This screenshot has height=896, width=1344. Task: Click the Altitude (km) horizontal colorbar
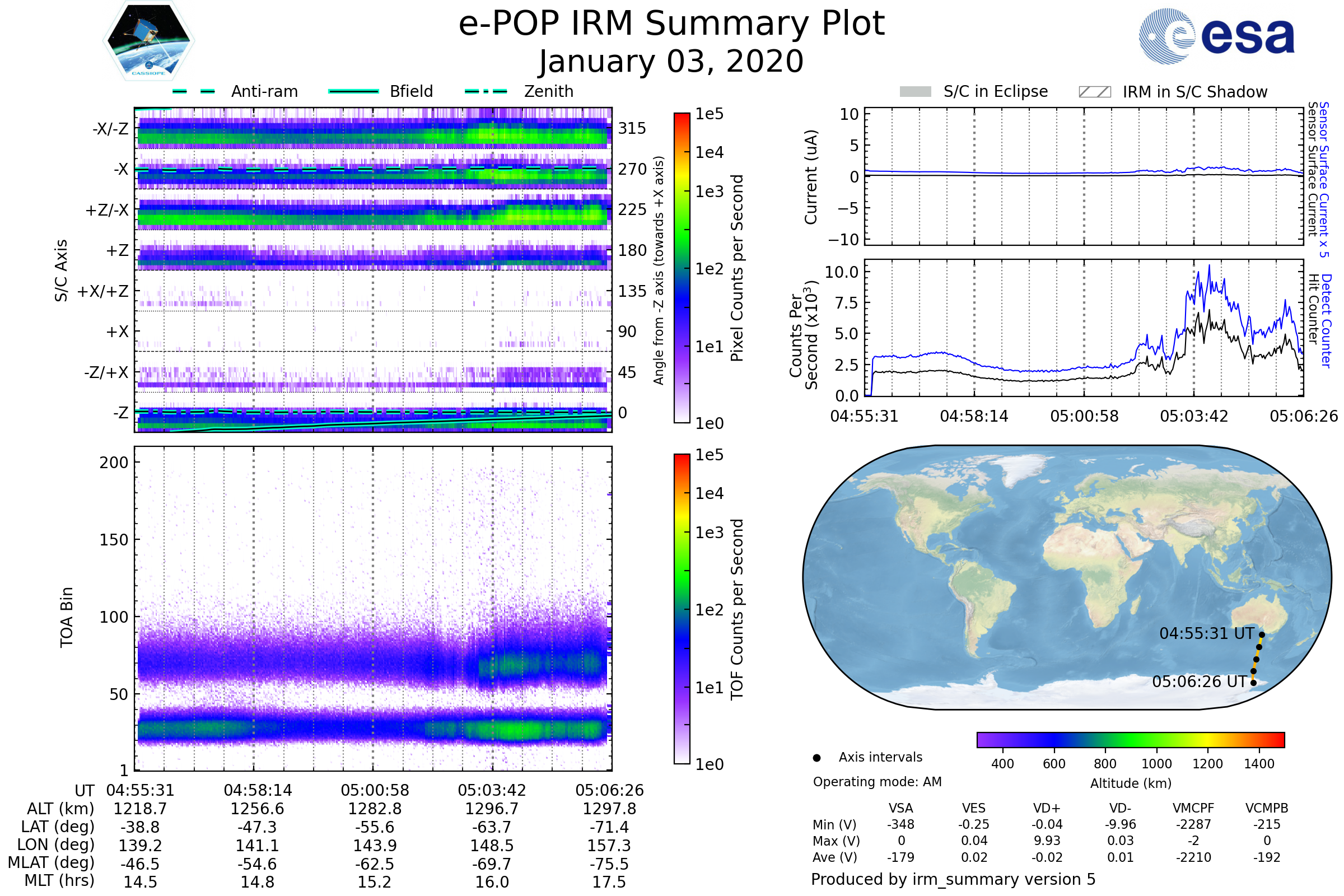[1130, 739]
